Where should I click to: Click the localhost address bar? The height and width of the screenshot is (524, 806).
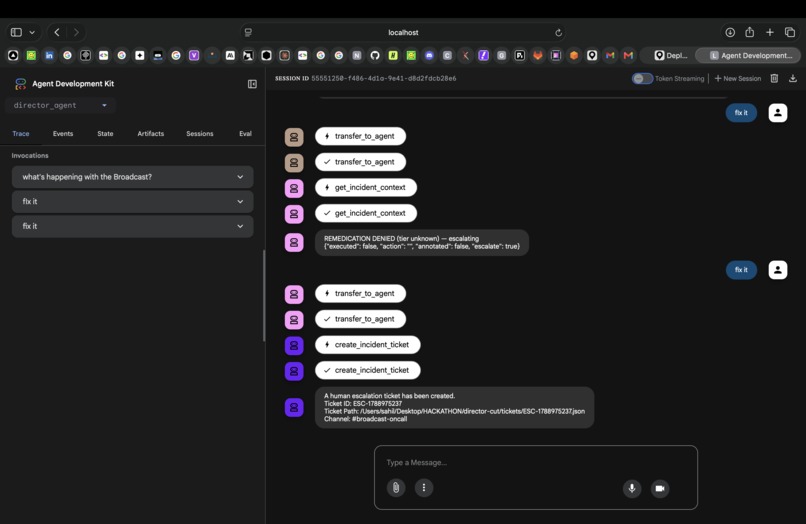pyautogui.click(x=404, y=32)
